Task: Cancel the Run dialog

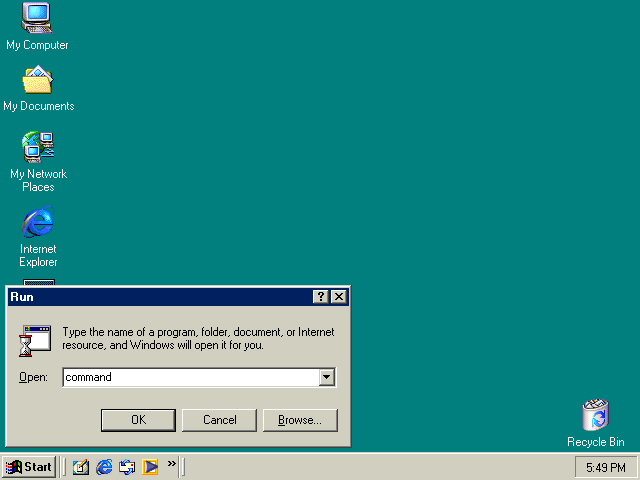Action: coord(220,420)
